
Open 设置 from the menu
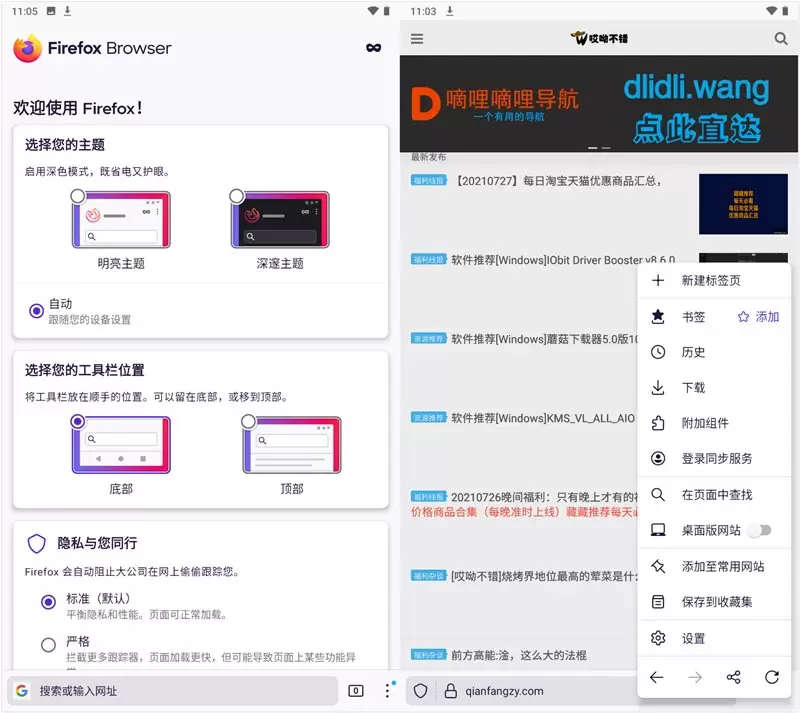coord(714,638)
